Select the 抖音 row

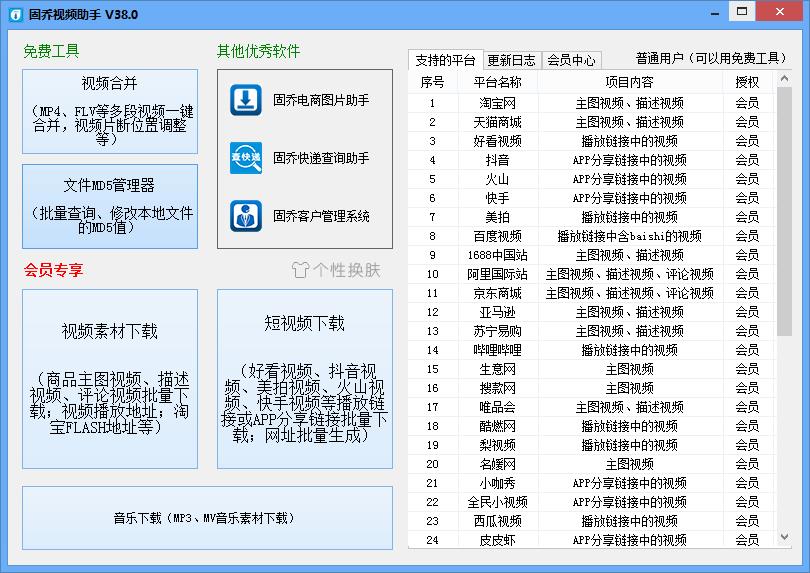592,160
